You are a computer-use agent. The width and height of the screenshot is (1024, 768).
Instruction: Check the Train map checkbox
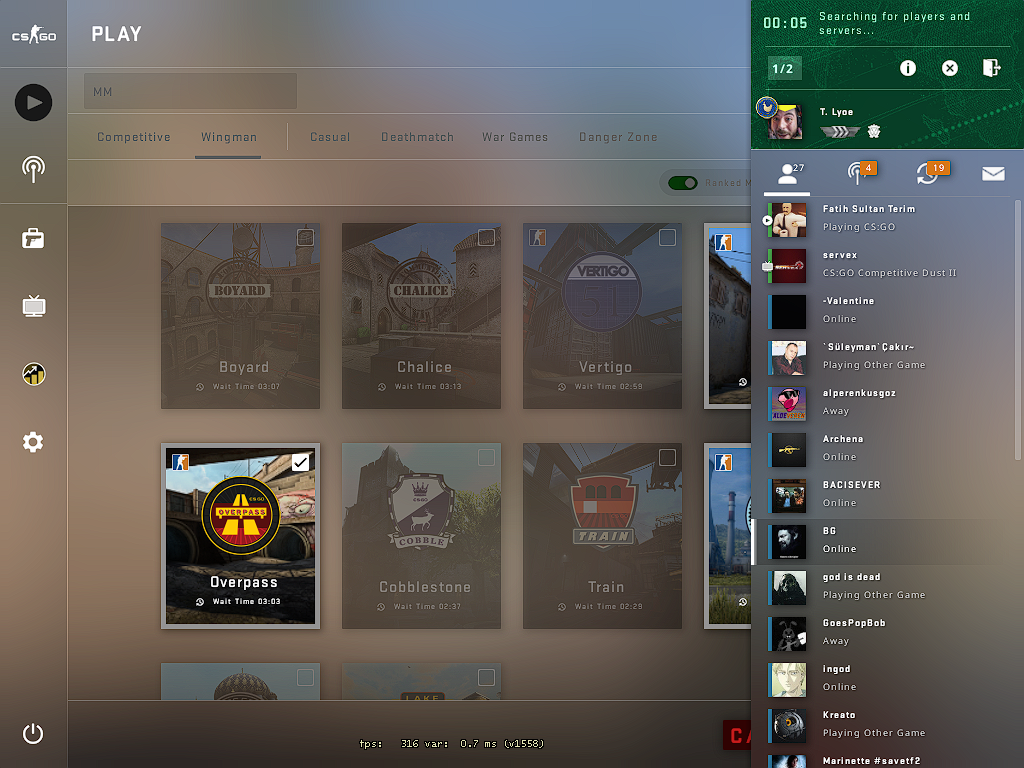click(x=667, y=458)
